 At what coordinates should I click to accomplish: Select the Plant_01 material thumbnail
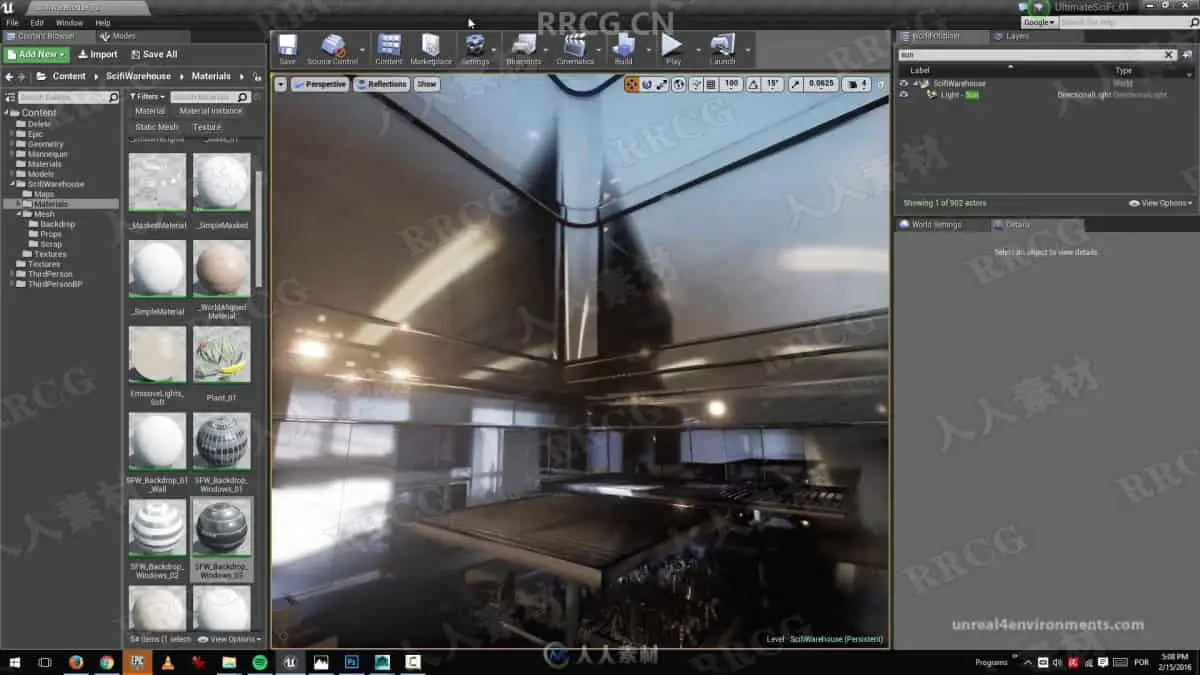coord(222,355)
